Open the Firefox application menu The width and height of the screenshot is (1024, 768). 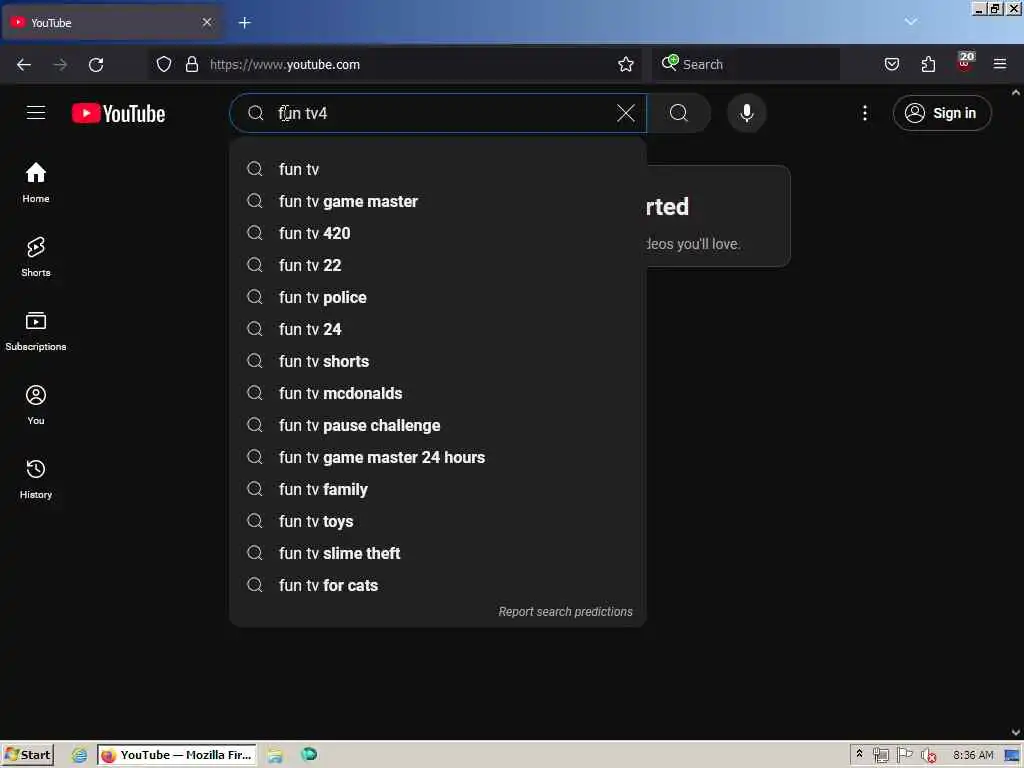click(1000, 64)
